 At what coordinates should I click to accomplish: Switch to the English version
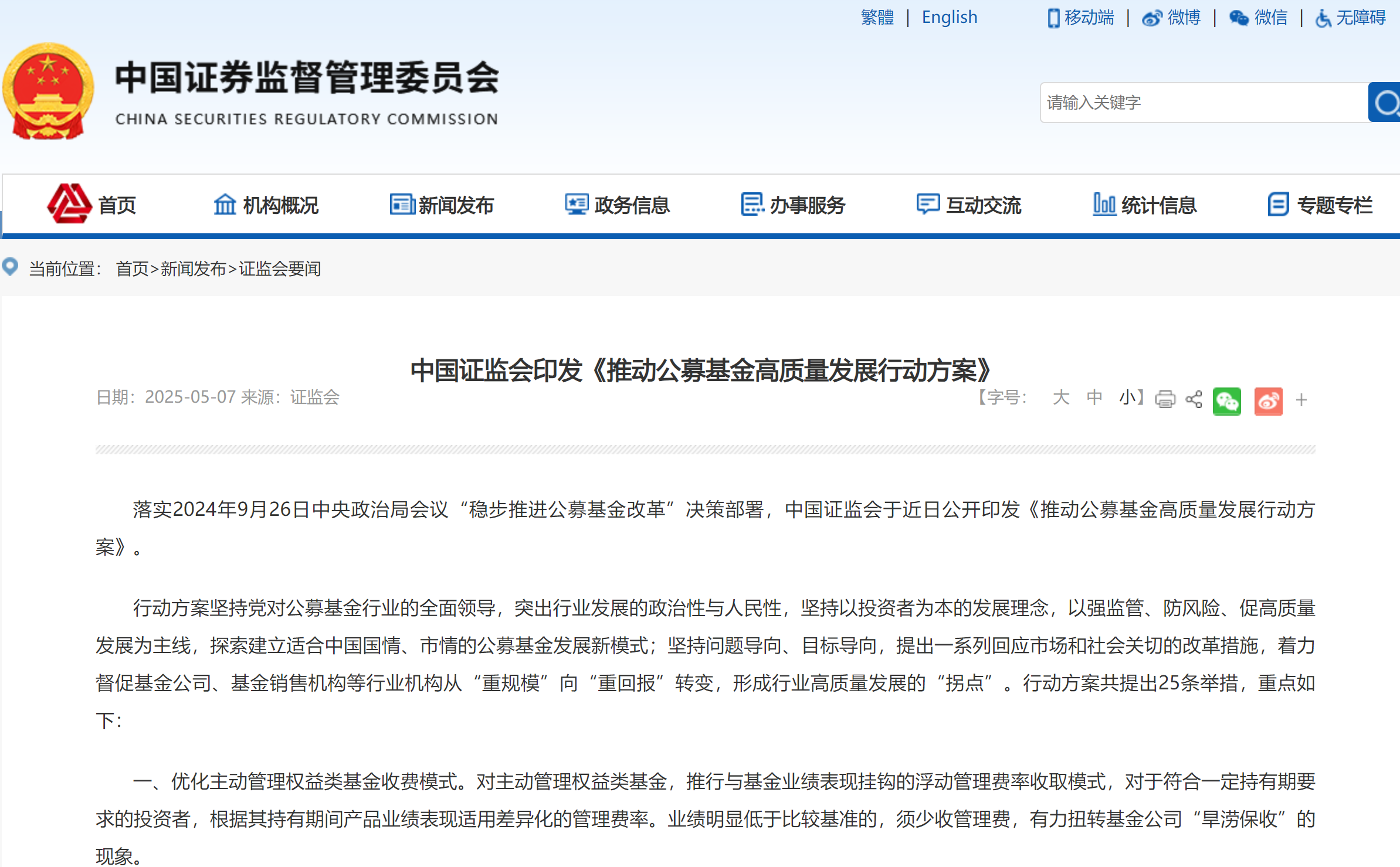[950, 18]
